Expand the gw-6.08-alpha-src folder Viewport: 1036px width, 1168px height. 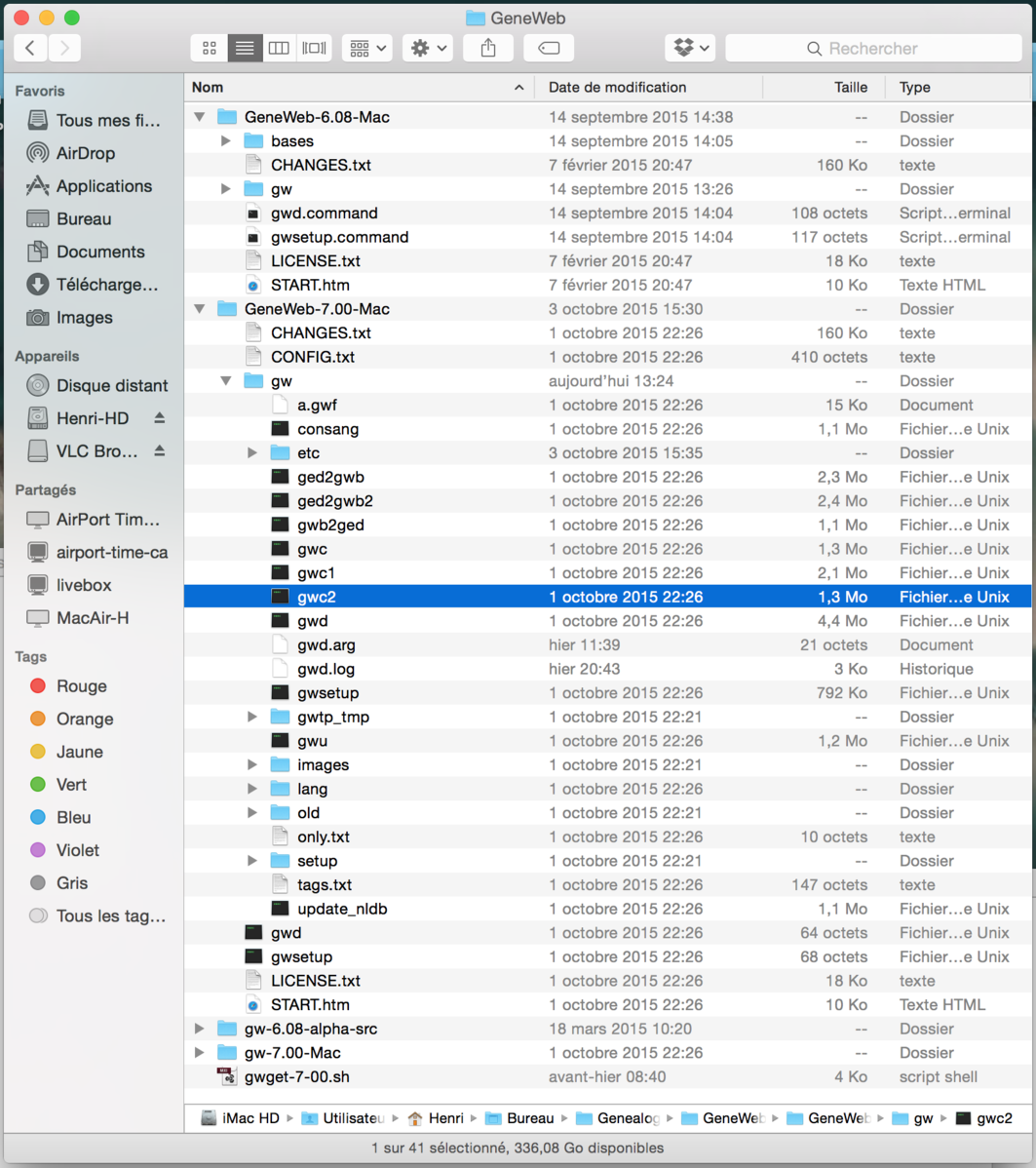tap(200, 1029)
